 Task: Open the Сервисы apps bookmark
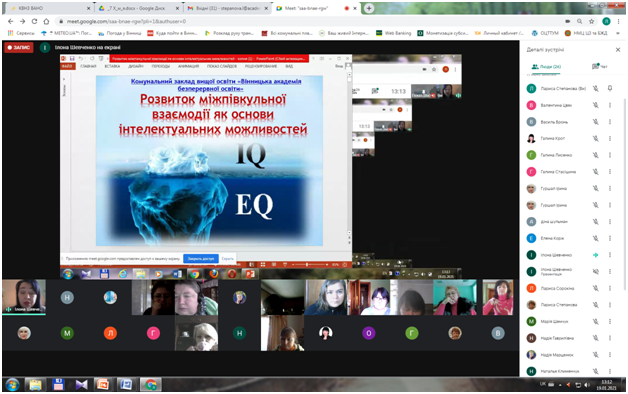tap(21, 33)
